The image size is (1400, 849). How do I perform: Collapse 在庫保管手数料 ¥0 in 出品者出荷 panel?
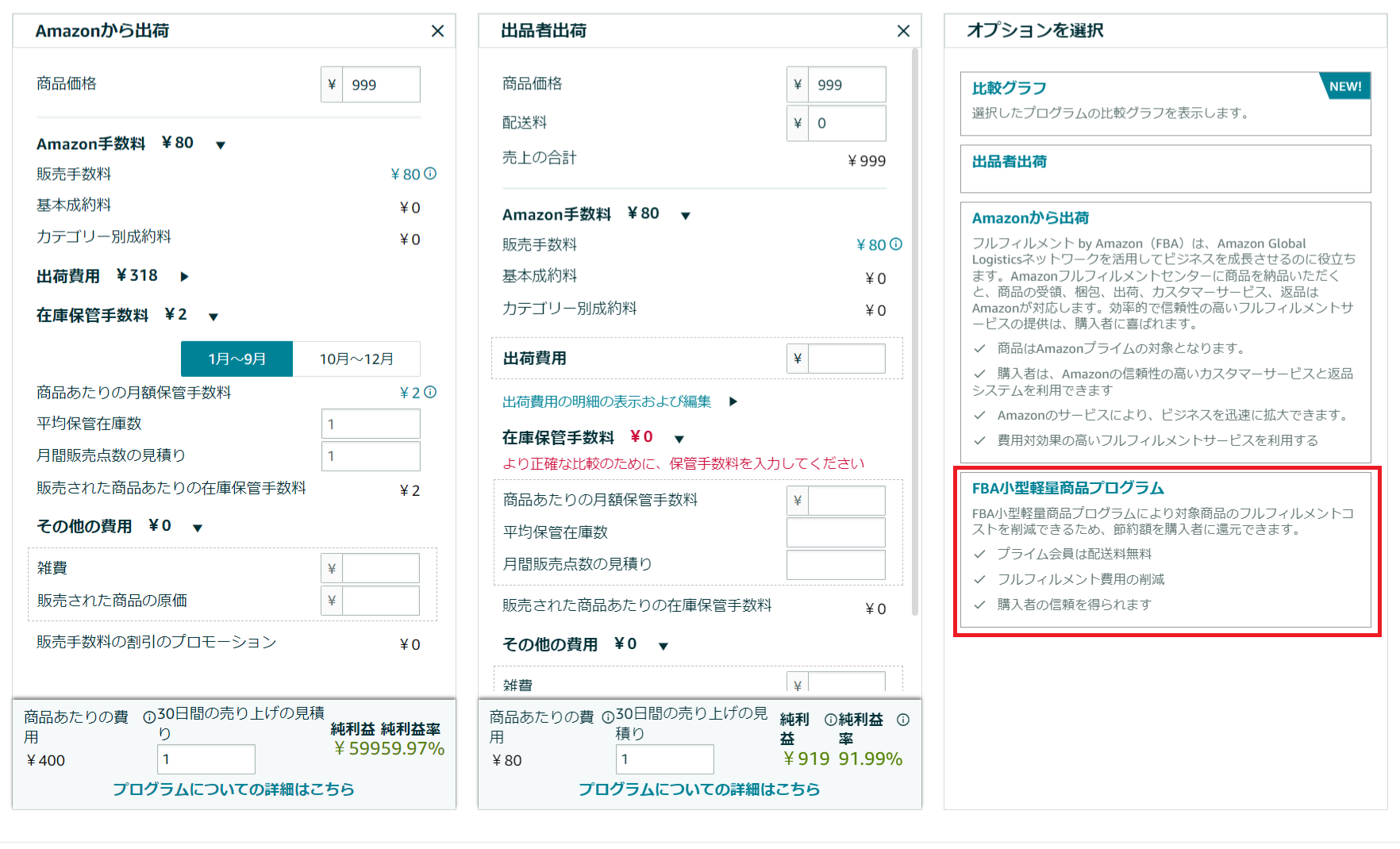679,439
